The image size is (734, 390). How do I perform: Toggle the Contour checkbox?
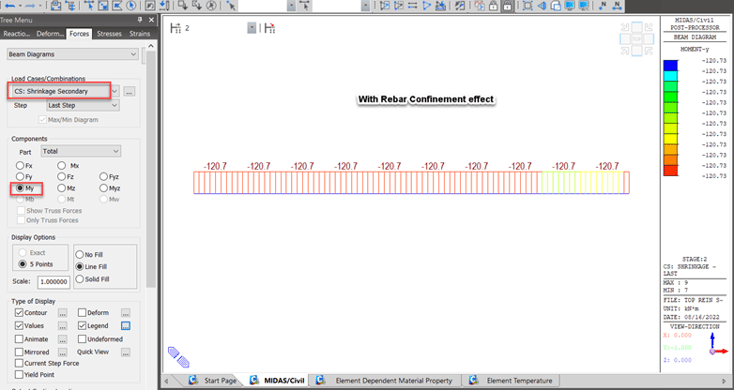click(19, 313)
